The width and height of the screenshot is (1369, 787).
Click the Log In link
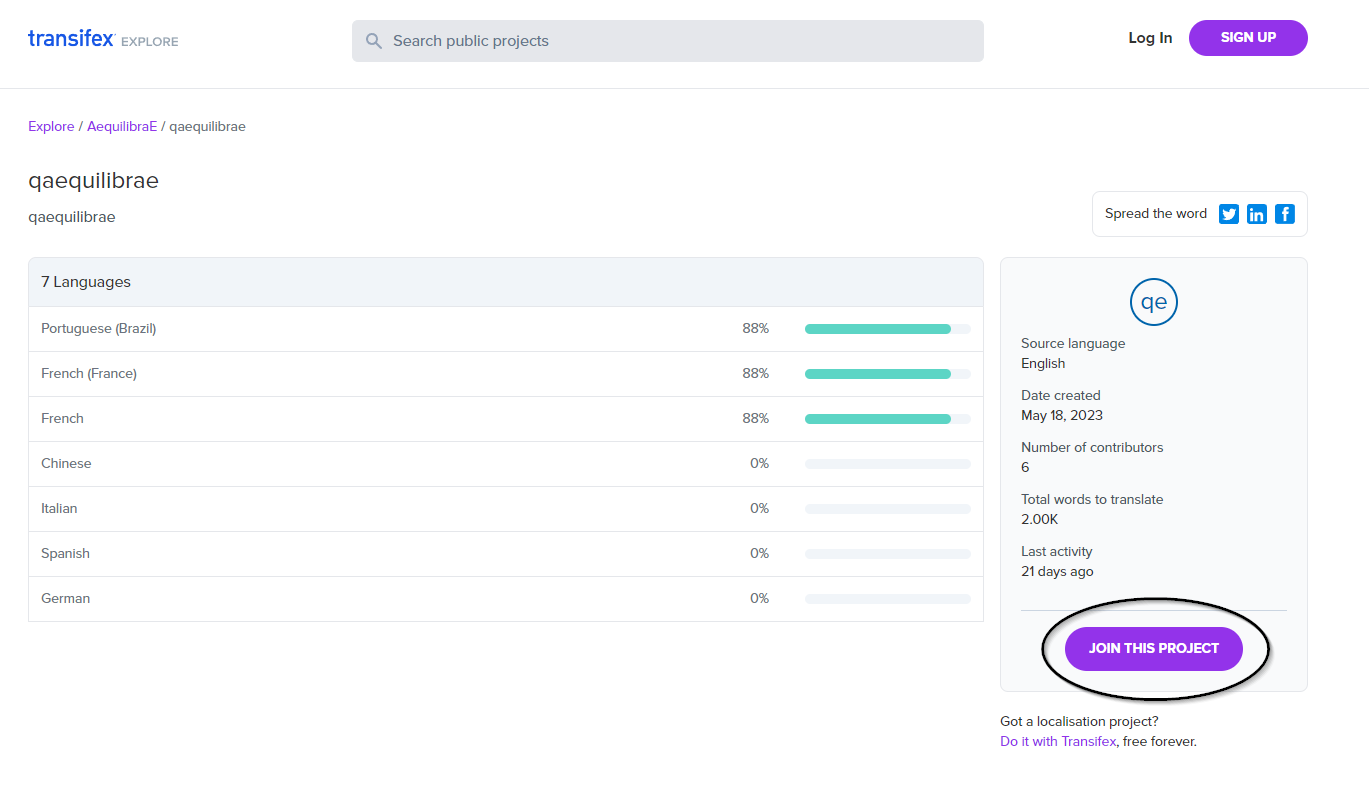(1150, 38)
